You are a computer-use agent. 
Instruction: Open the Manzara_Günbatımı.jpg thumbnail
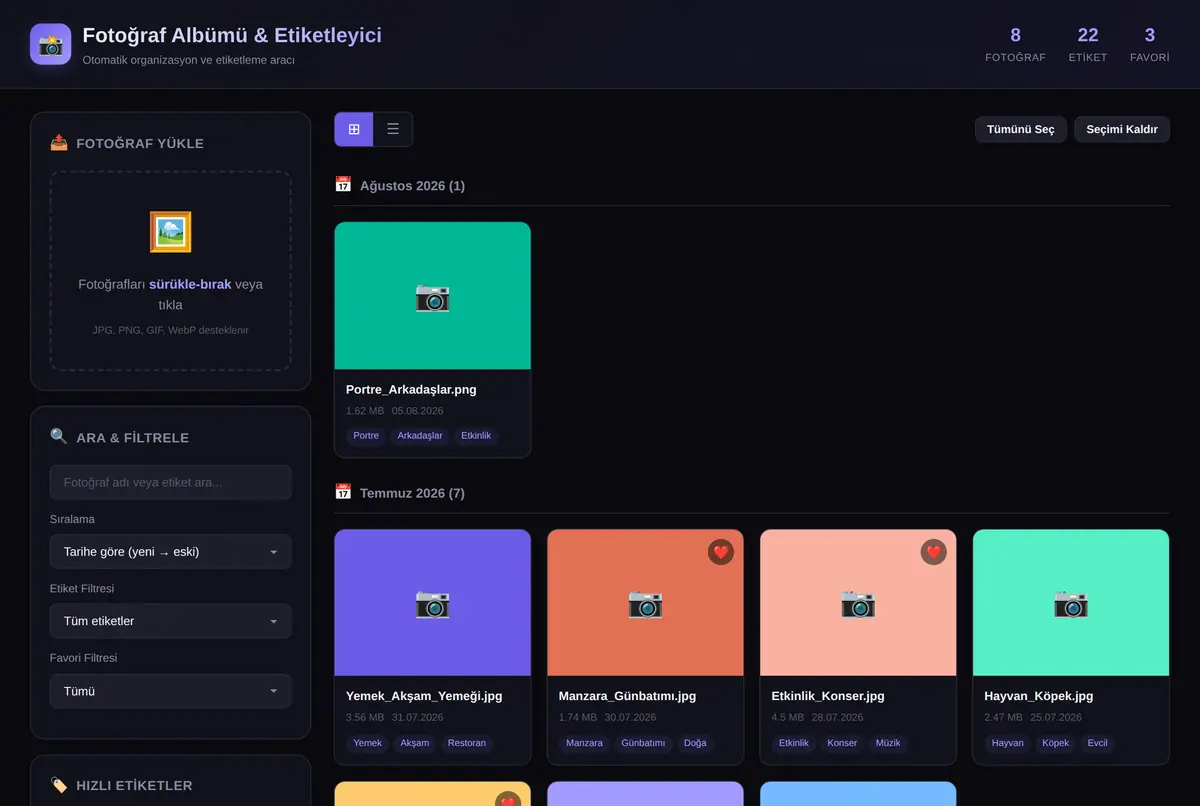[x=646, y=603]
